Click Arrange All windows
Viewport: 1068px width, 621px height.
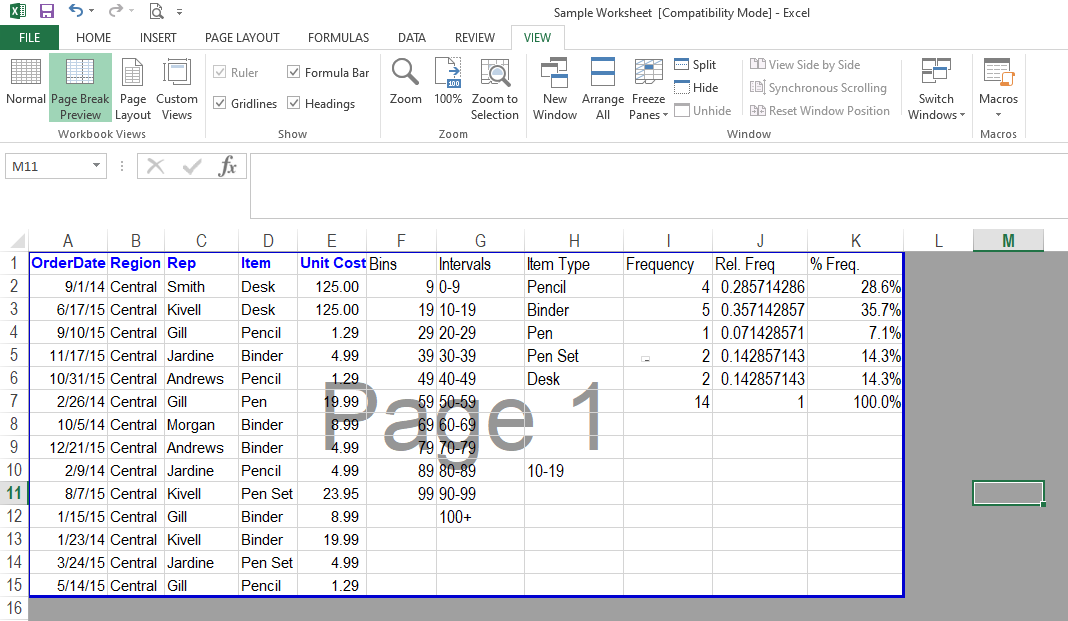click(x=603, y=88)
